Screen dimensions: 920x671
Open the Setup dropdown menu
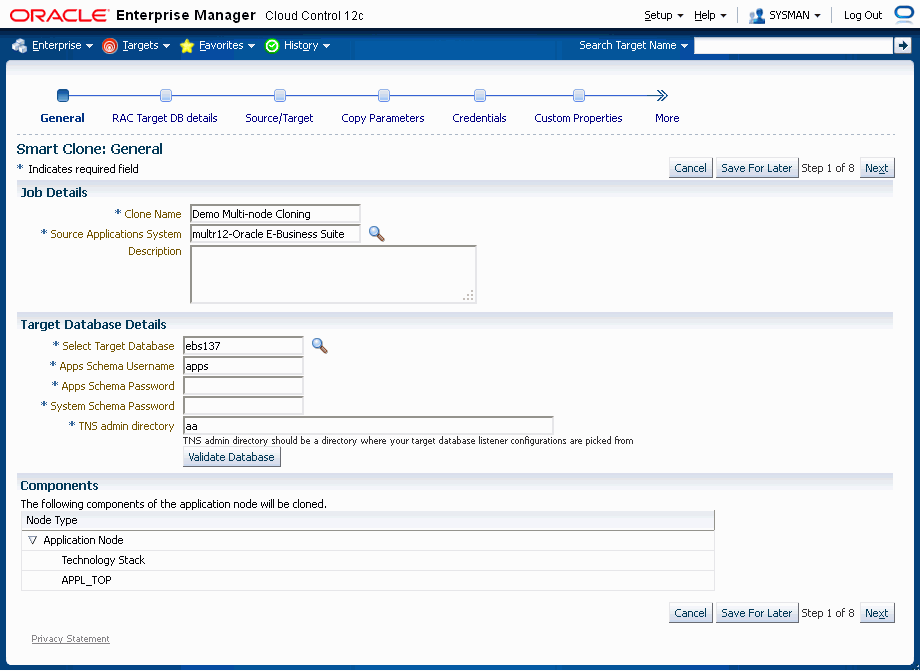coord(664,15)
